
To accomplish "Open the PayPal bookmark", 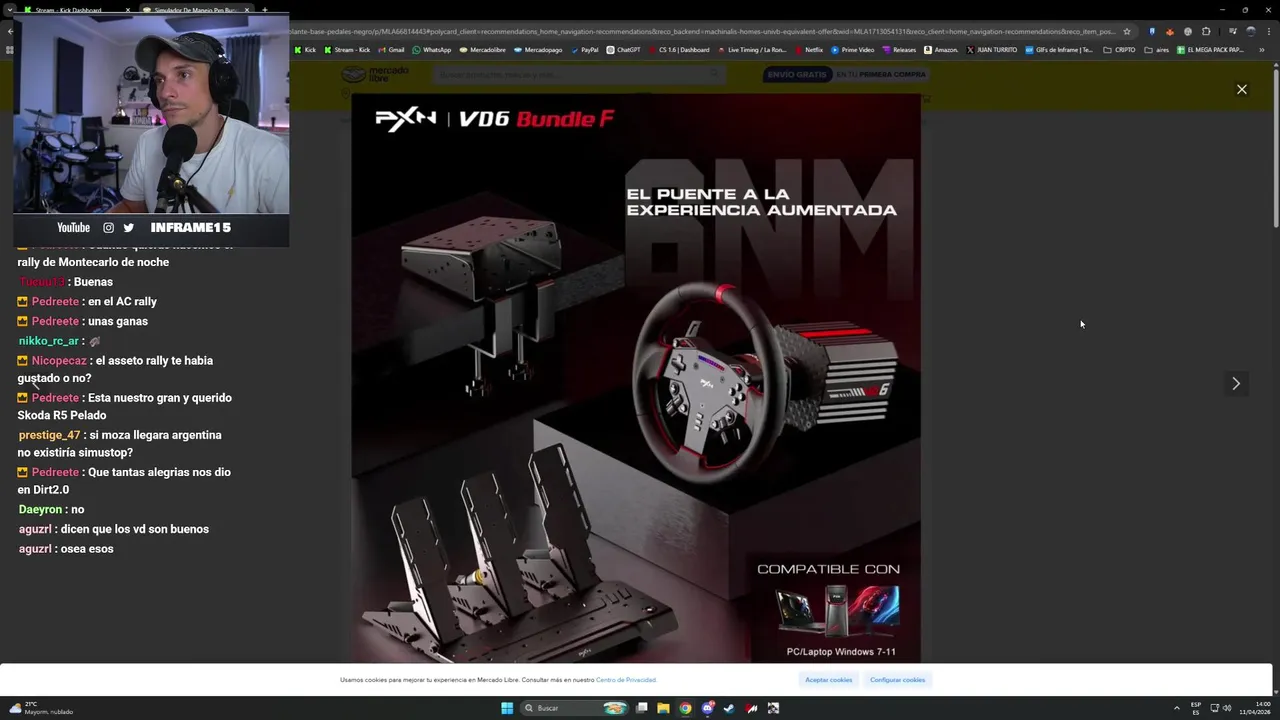I will (x=584, y=49).
